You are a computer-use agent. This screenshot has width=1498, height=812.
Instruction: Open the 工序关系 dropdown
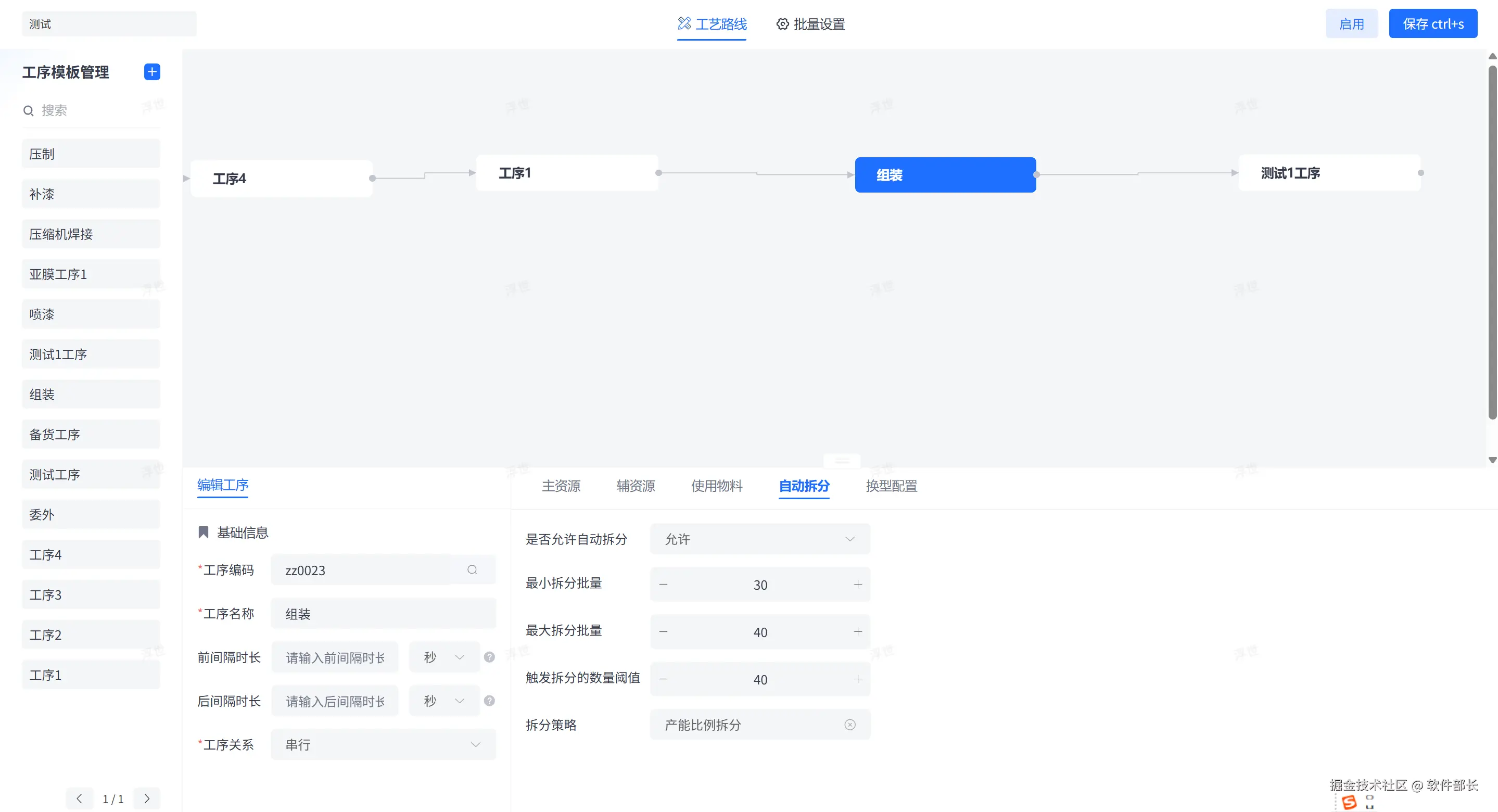tap(383, 744)
